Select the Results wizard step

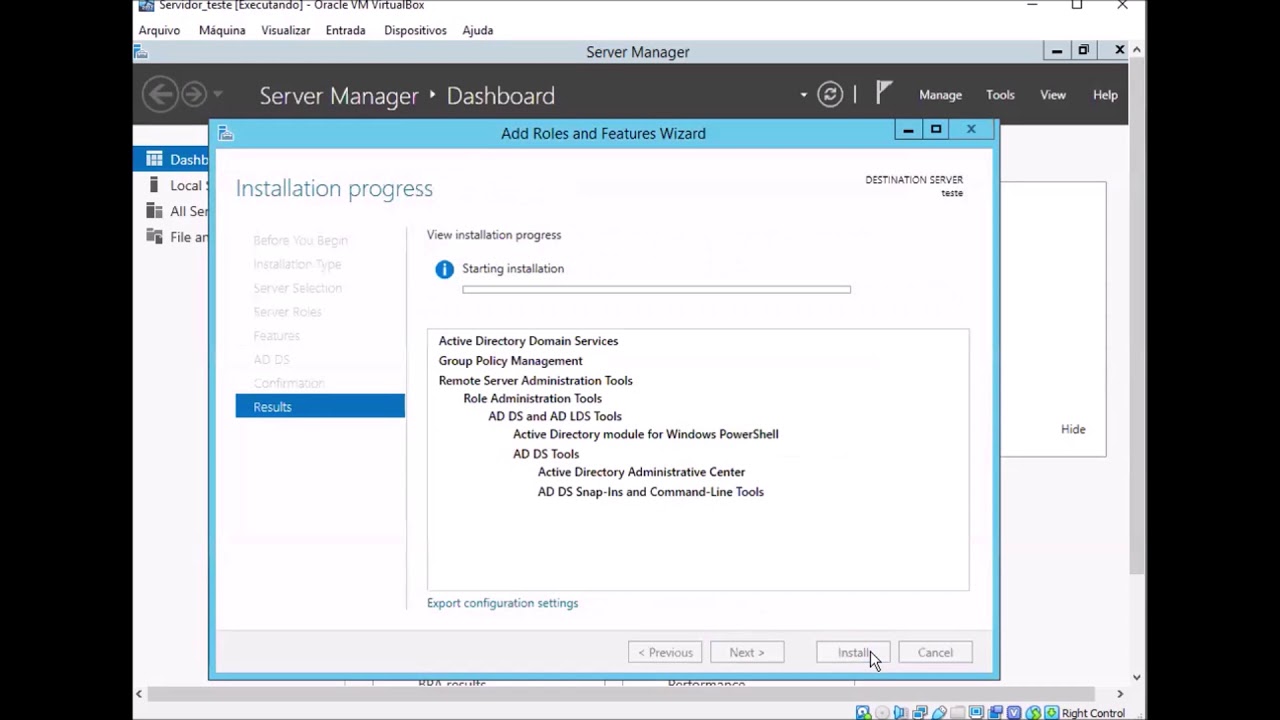pyautogui.click(x=320, y=406)
